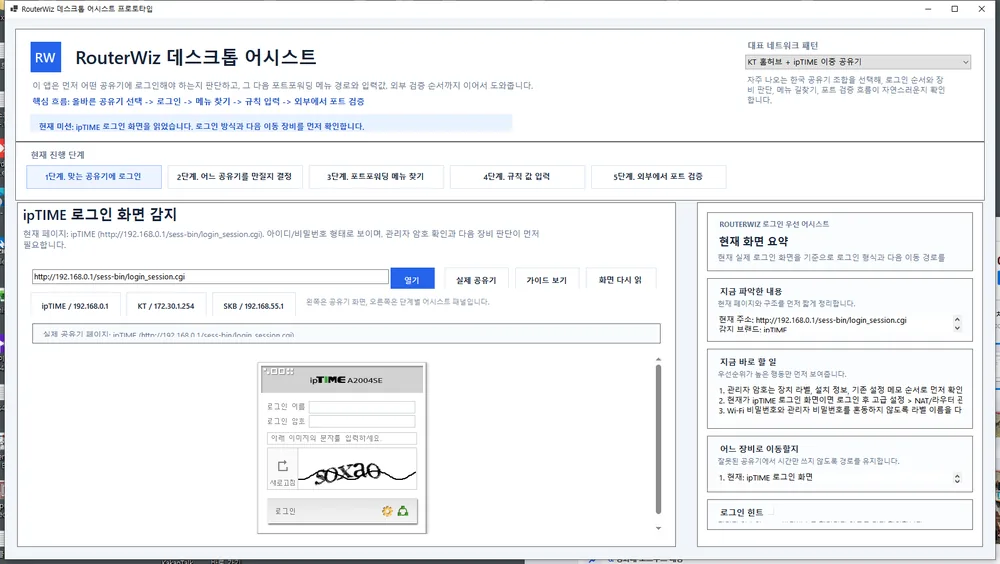Click the 현재 주소 line in right panel
The width and height of the screenshot is (1000, 564).
coord(812,320)
